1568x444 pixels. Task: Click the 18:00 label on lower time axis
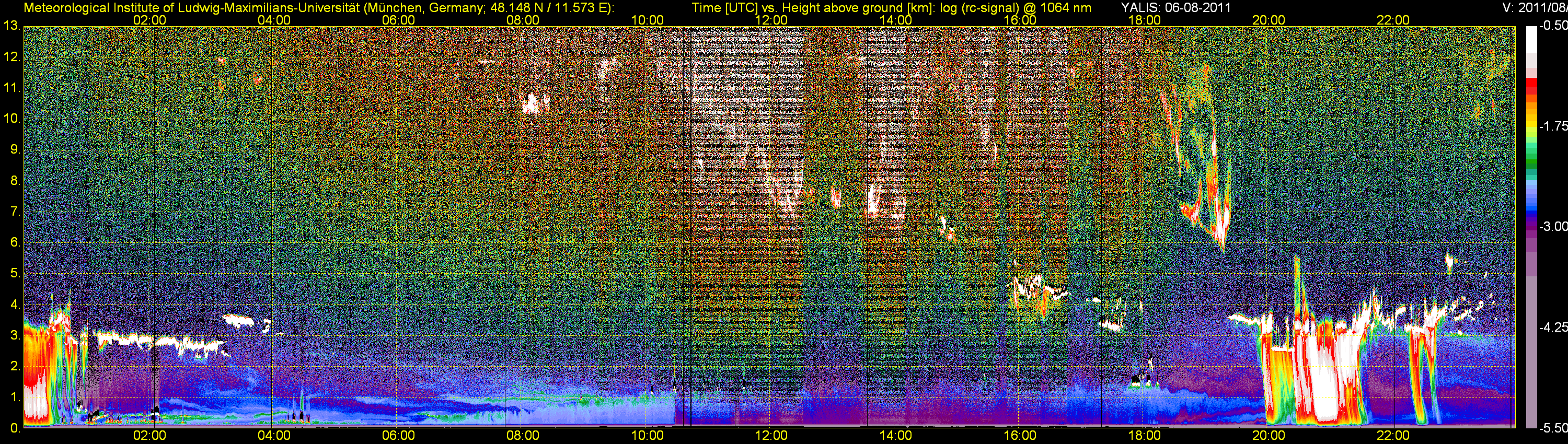coord(1144,436)
